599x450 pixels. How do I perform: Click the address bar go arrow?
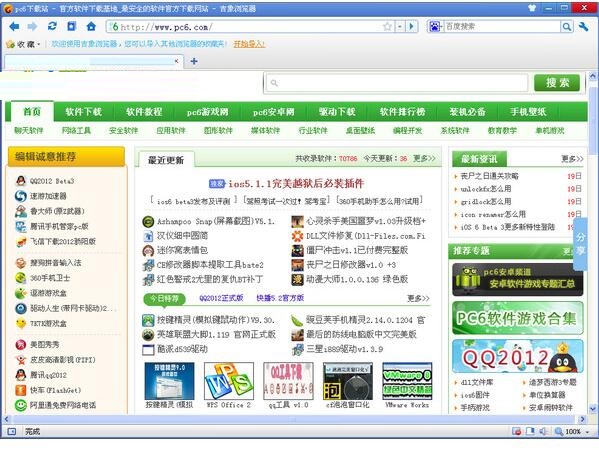pyautogui.click(x=411, y=26)
